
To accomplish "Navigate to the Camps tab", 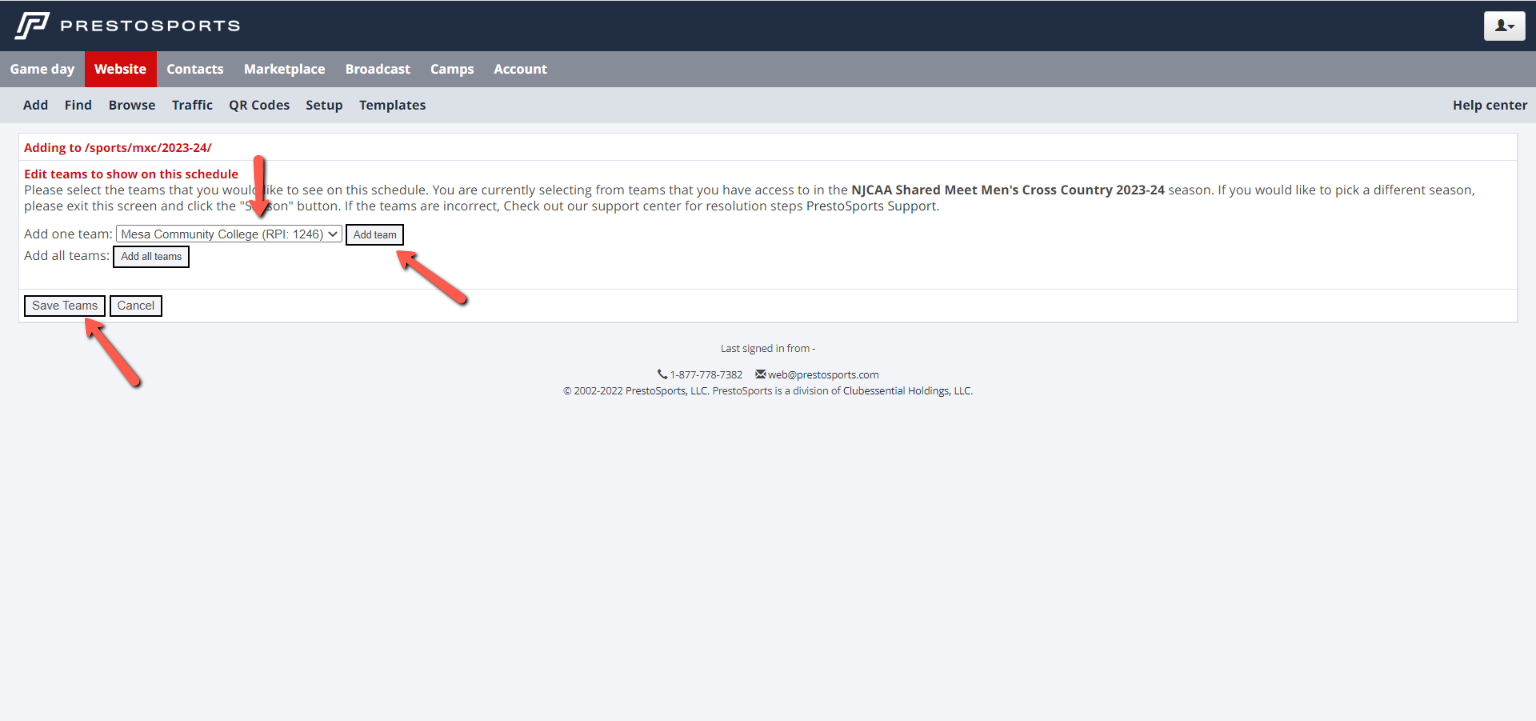I will point(452,69).
